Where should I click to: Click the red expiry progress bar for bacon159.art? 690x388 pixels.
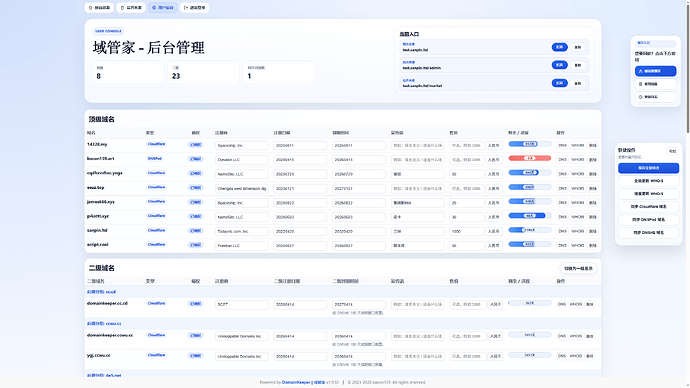(529, 158)
